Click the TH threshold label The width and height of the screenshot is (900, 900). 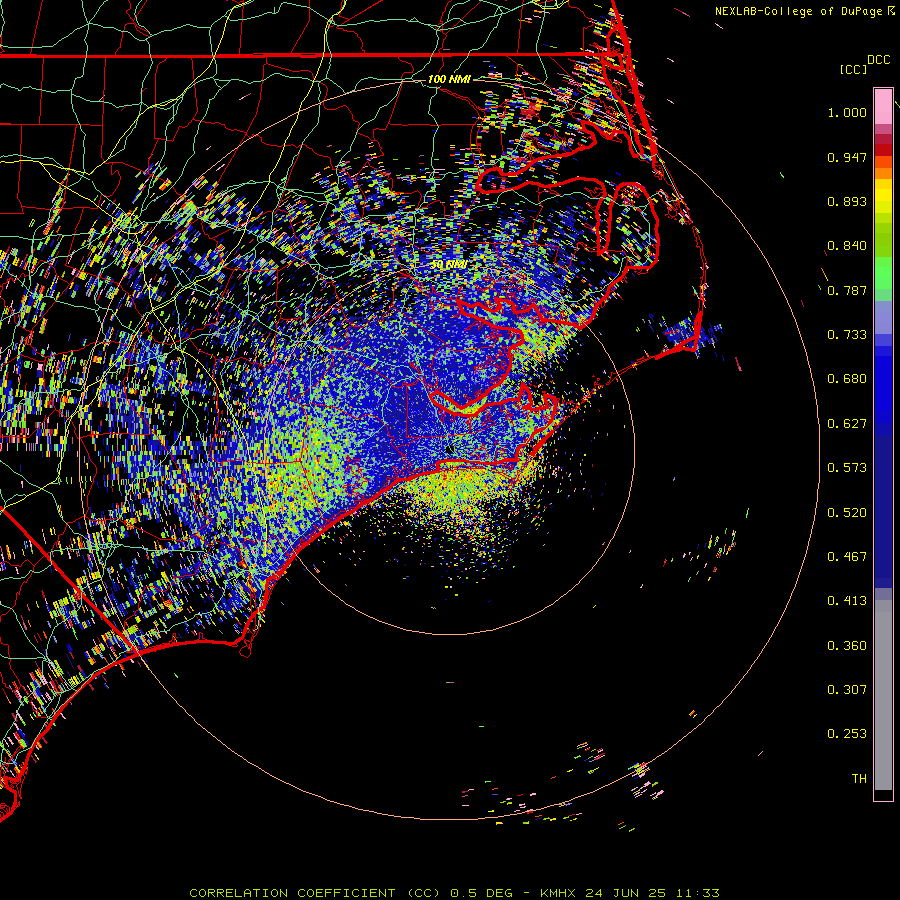tap(859, 779)
